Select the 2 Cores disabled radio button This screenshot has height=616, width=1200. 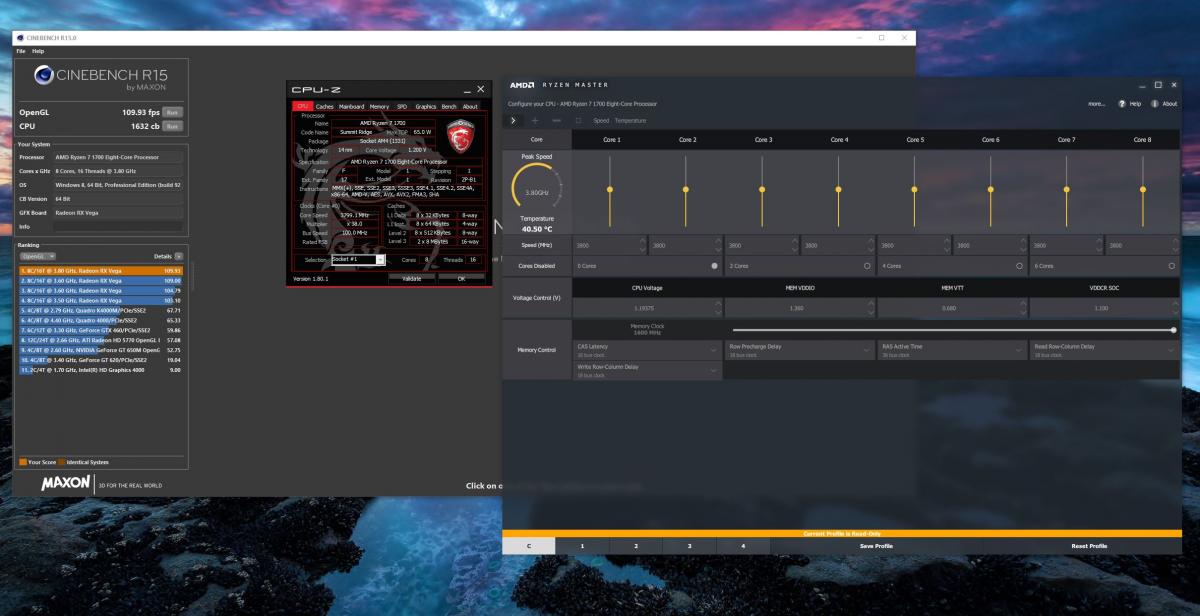coord(866,266)
